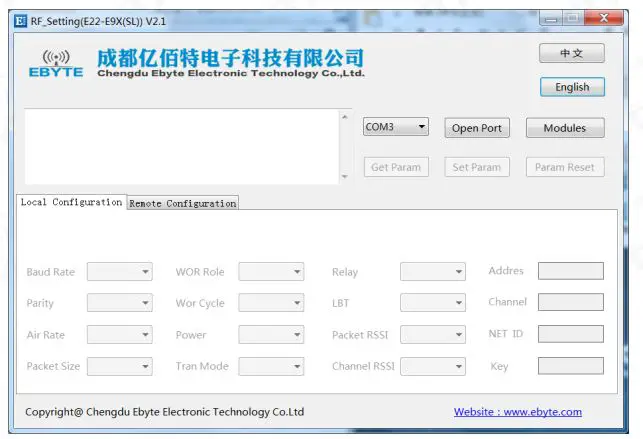Screen dimensions: 643x439
Task: Click the Open Port button
Action: point(477,128)
